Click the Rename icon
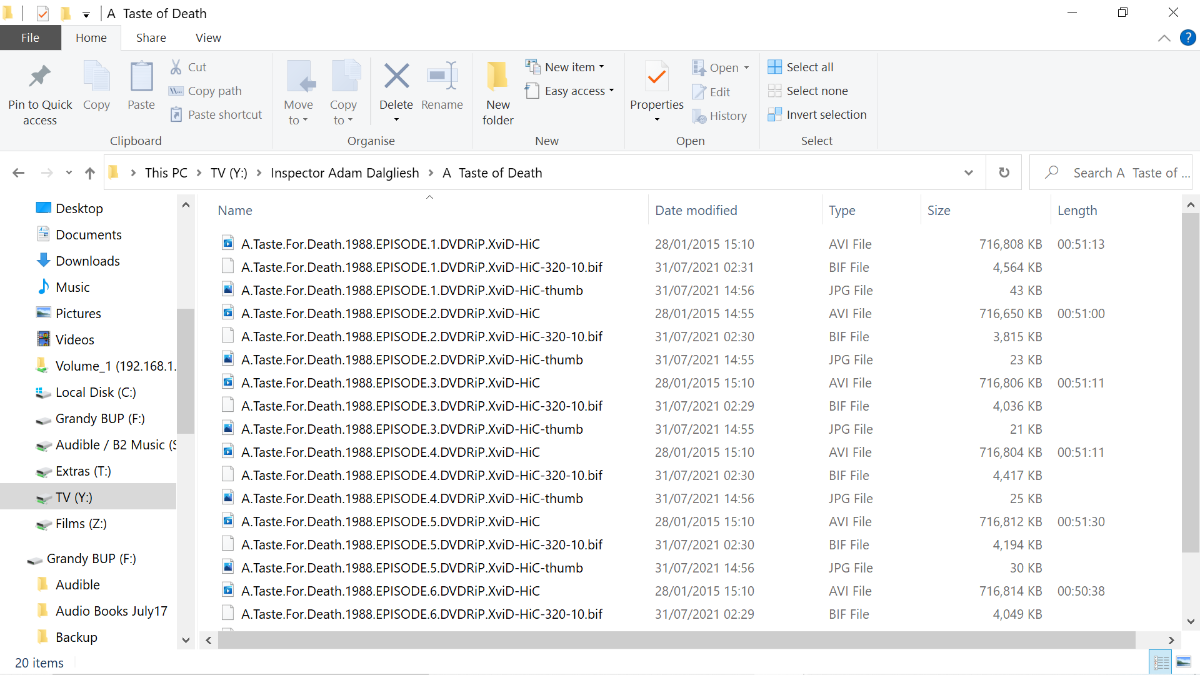1200x675 pixels. coord(442,77)
